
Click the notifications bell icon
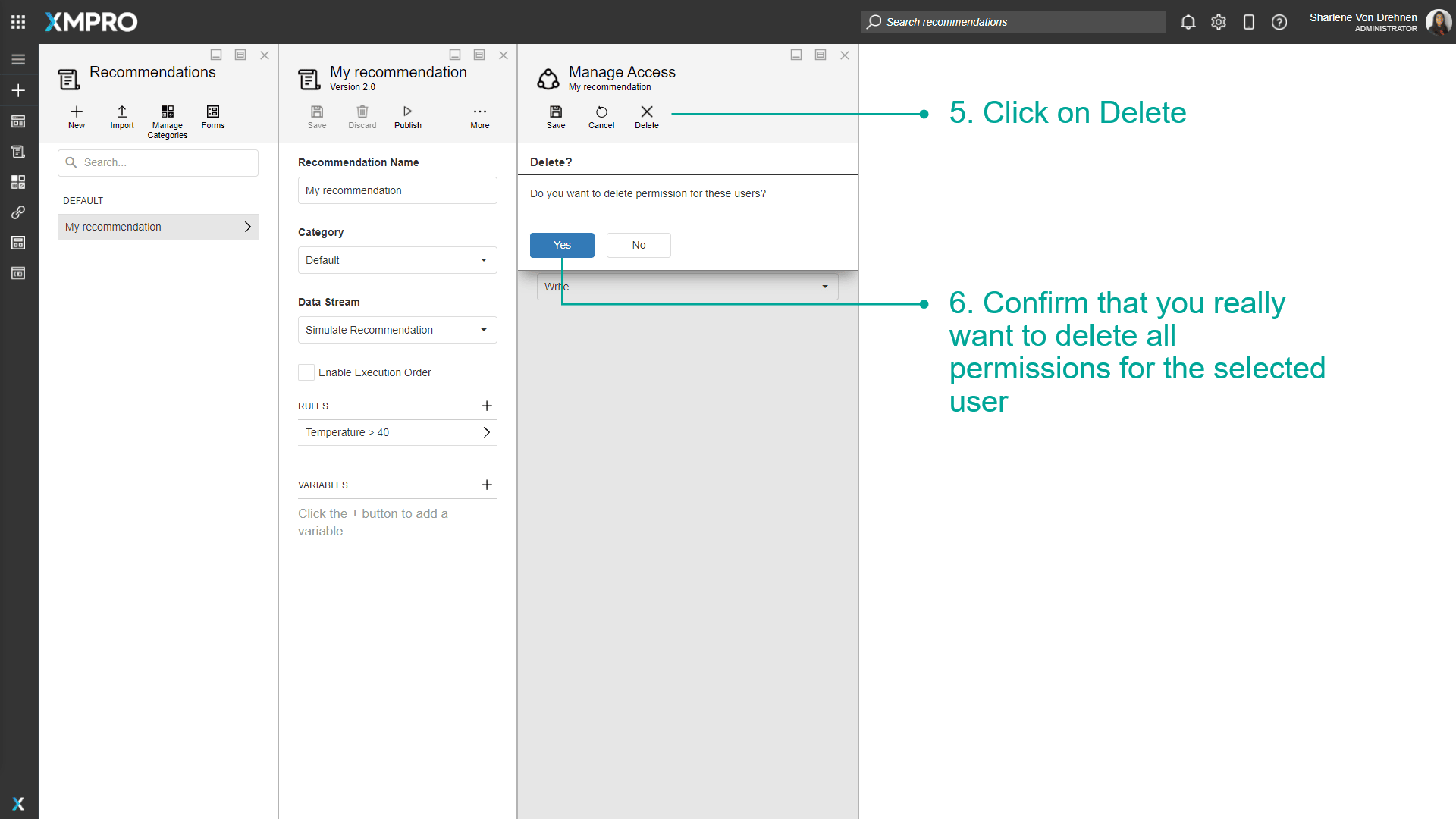coord(1188,22)
